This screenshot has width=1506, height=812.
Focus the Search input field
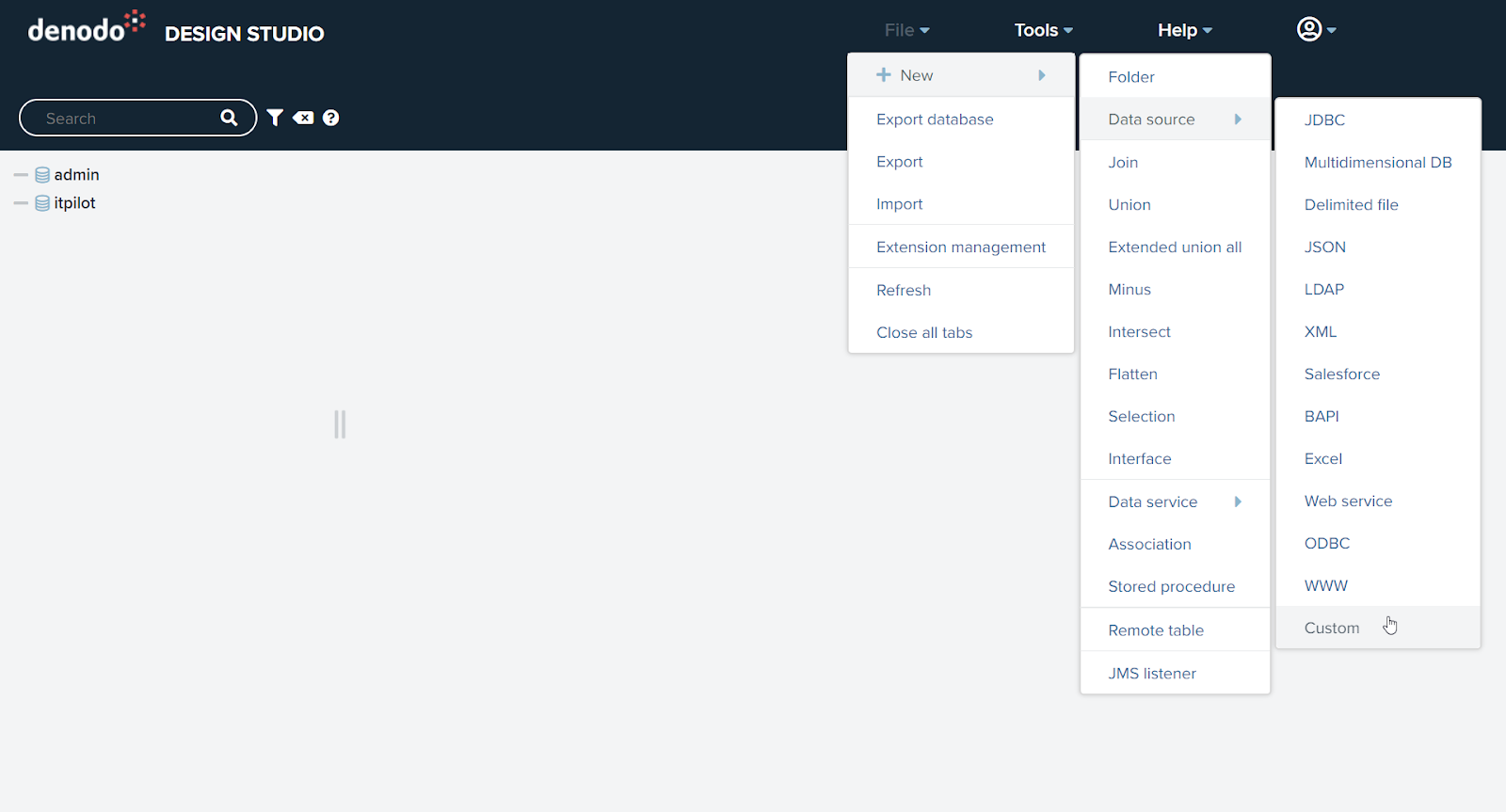point(137,118)
